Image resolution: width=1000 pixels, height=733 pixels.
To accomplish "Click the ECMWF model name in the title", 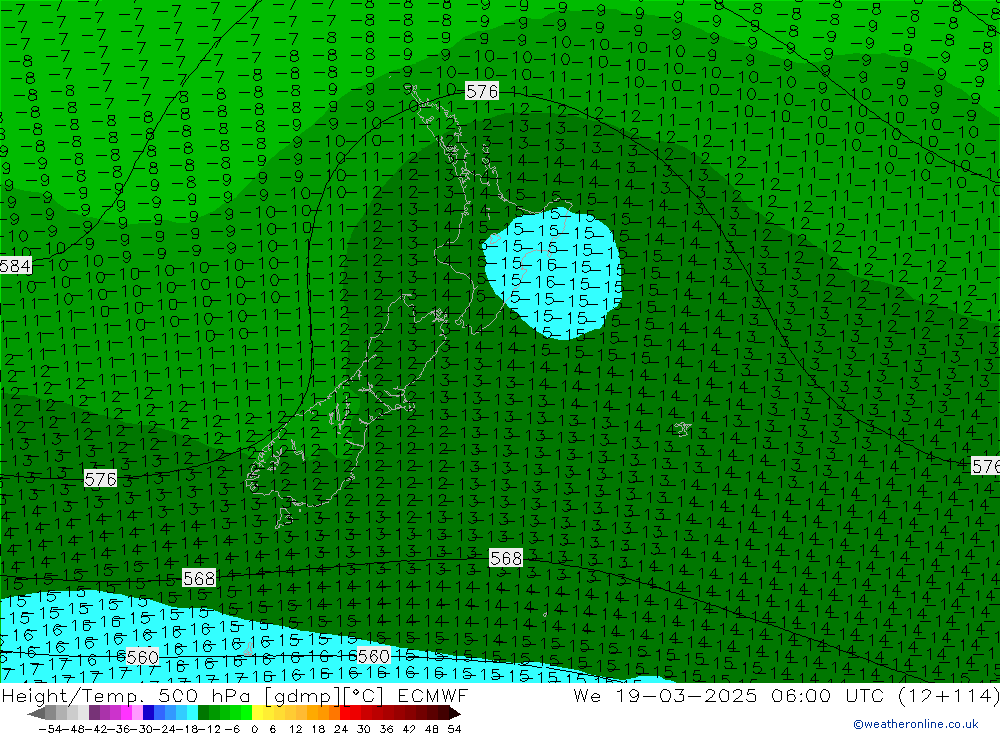I will coord(433,696).
